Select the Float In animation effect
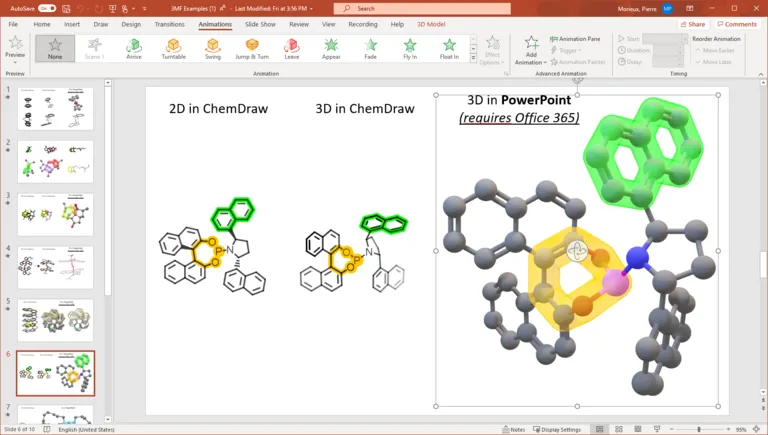768x435 pixels. (x=449, y=48)
